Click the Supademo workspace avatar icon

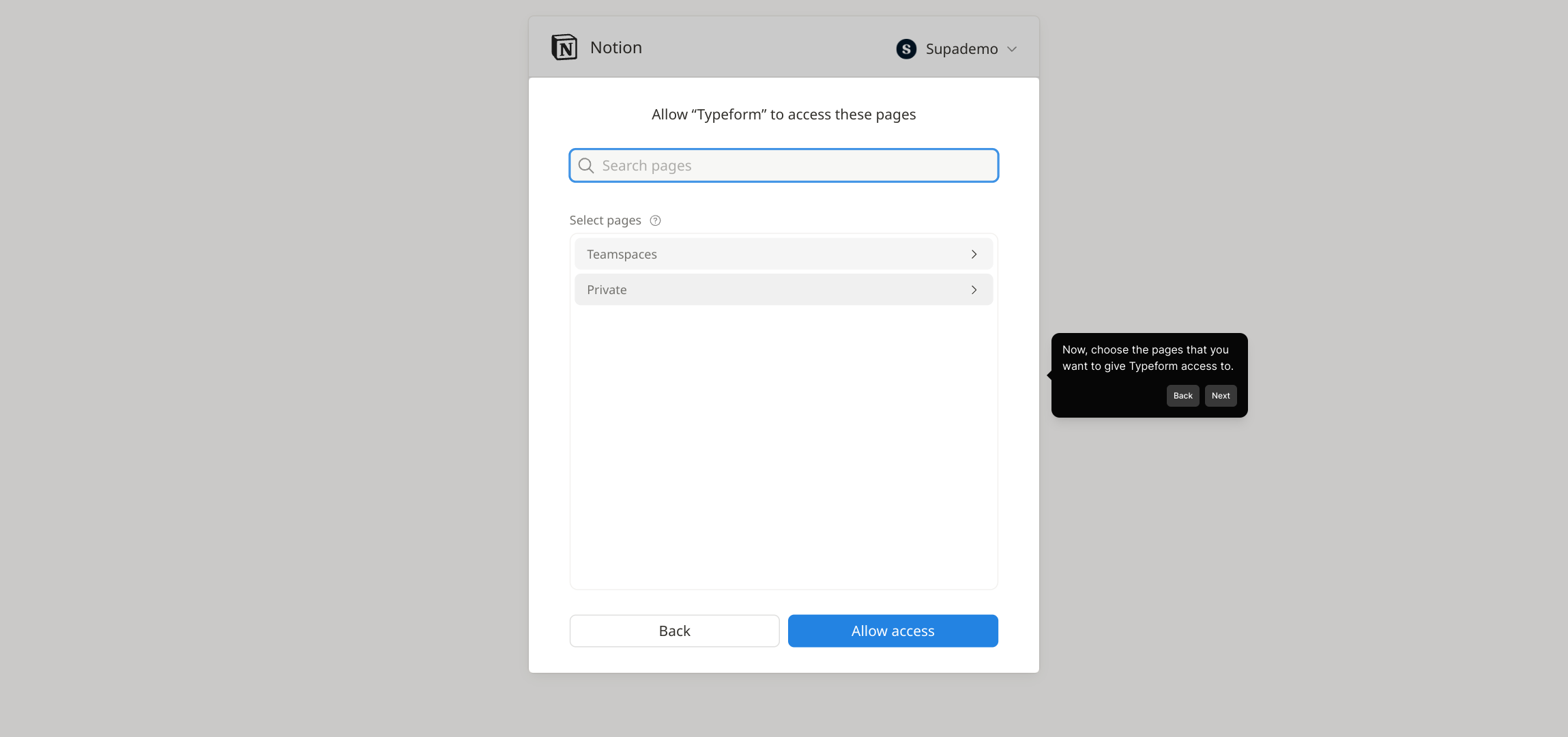click(x=906, y=49)
